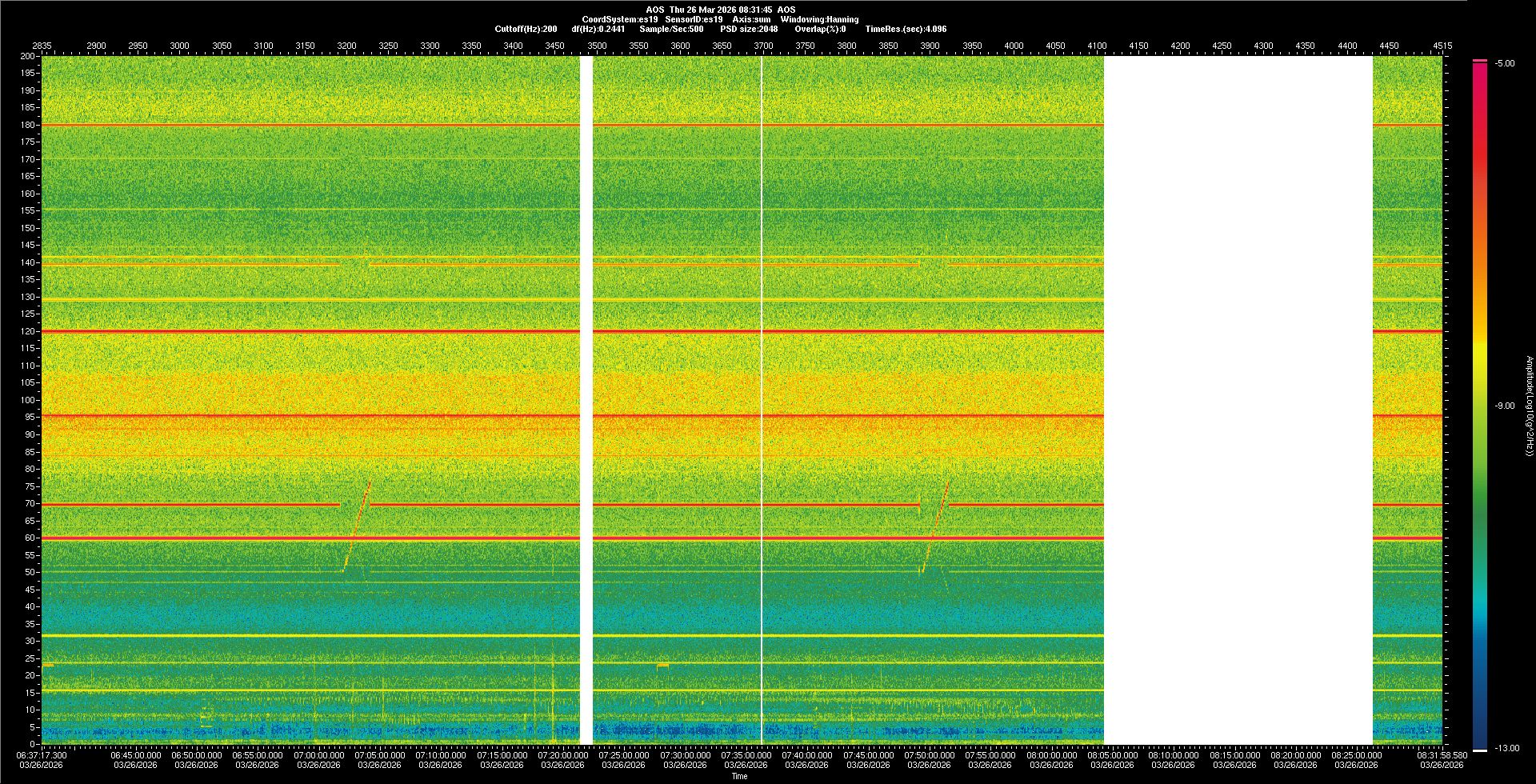The image size is (1536, 784).
Task: Click the narrow white gap before 07:25
Action: [586, 400]
